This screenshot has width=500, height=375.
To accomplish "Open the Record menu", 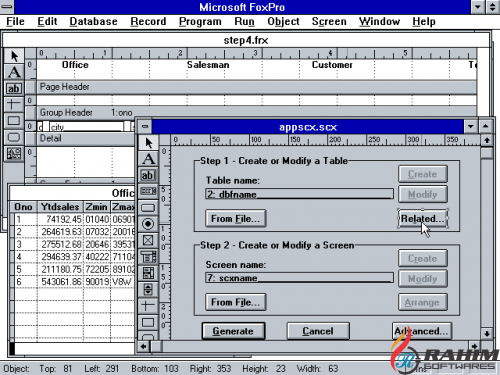I will pos(148,22).
